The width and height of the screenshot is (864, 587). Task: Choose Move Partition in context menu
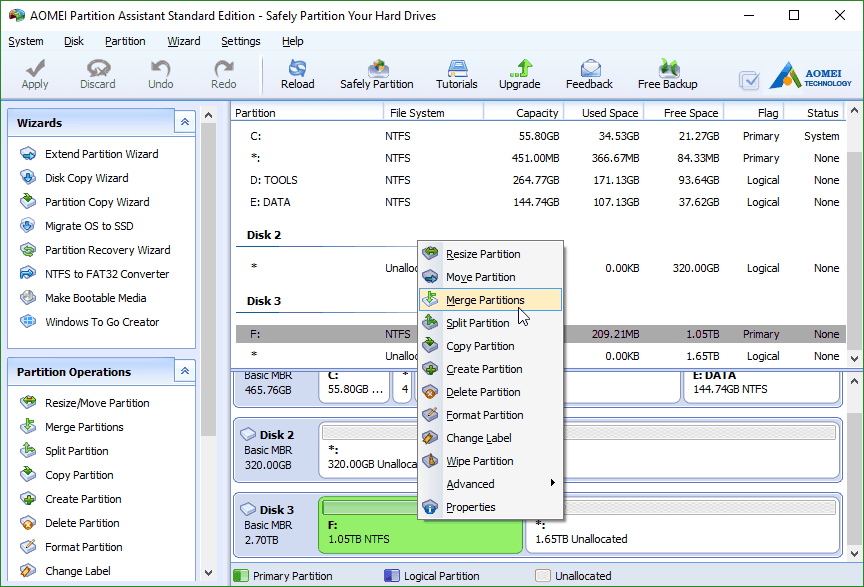click(490, 277)
